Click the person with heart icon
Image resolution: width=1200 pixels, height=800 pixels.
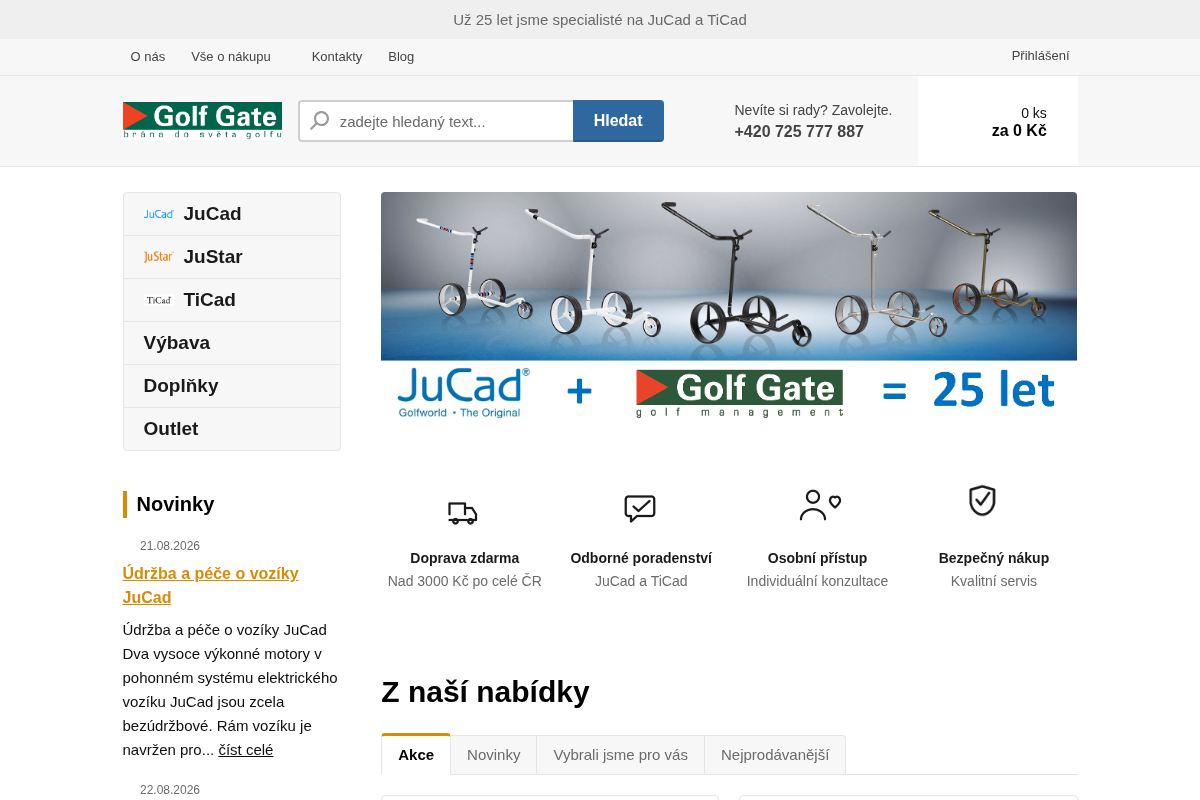coord(820,505)
